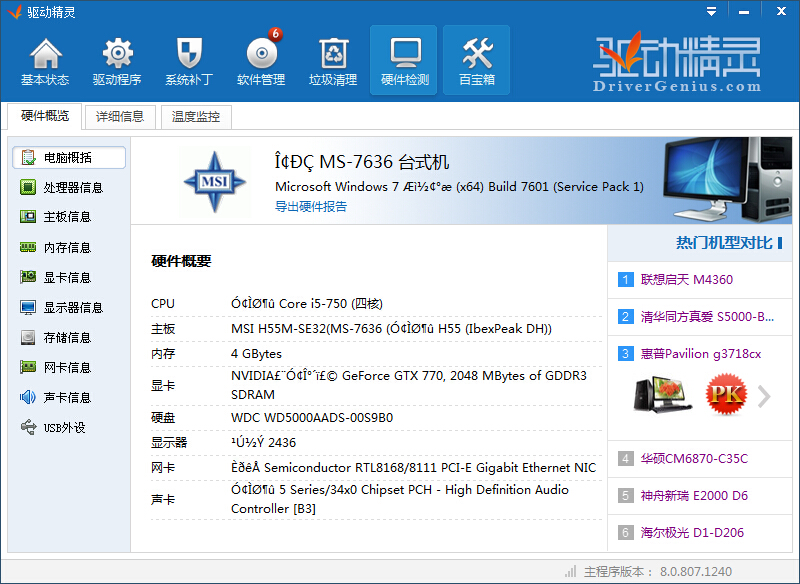Click the Windows 7 Build 7601 OS text
The height and width of the screenshot is (584, 800).
point(459,187)
